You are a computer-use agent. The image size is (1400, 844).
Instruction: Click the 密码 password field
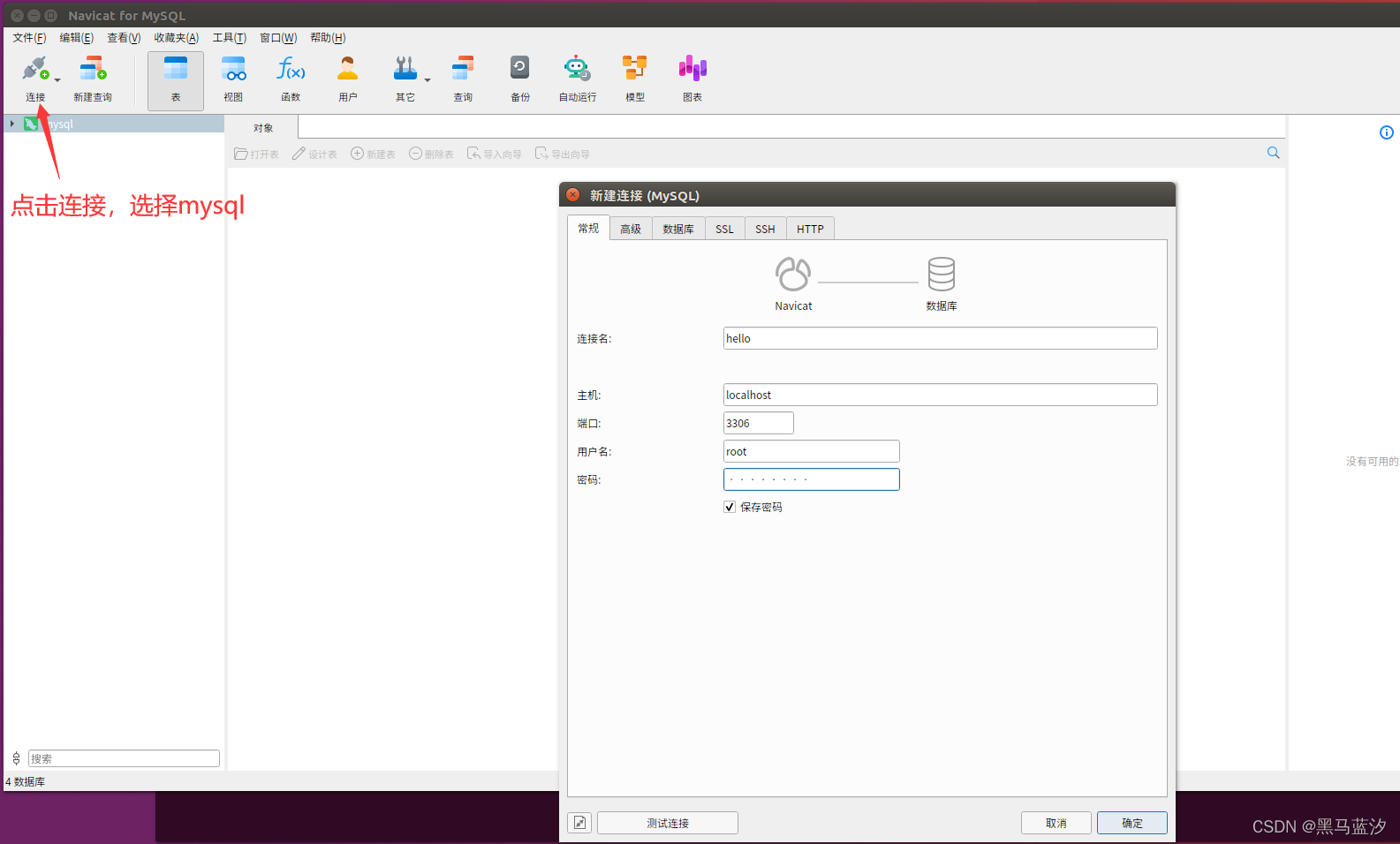click(811, 479)
